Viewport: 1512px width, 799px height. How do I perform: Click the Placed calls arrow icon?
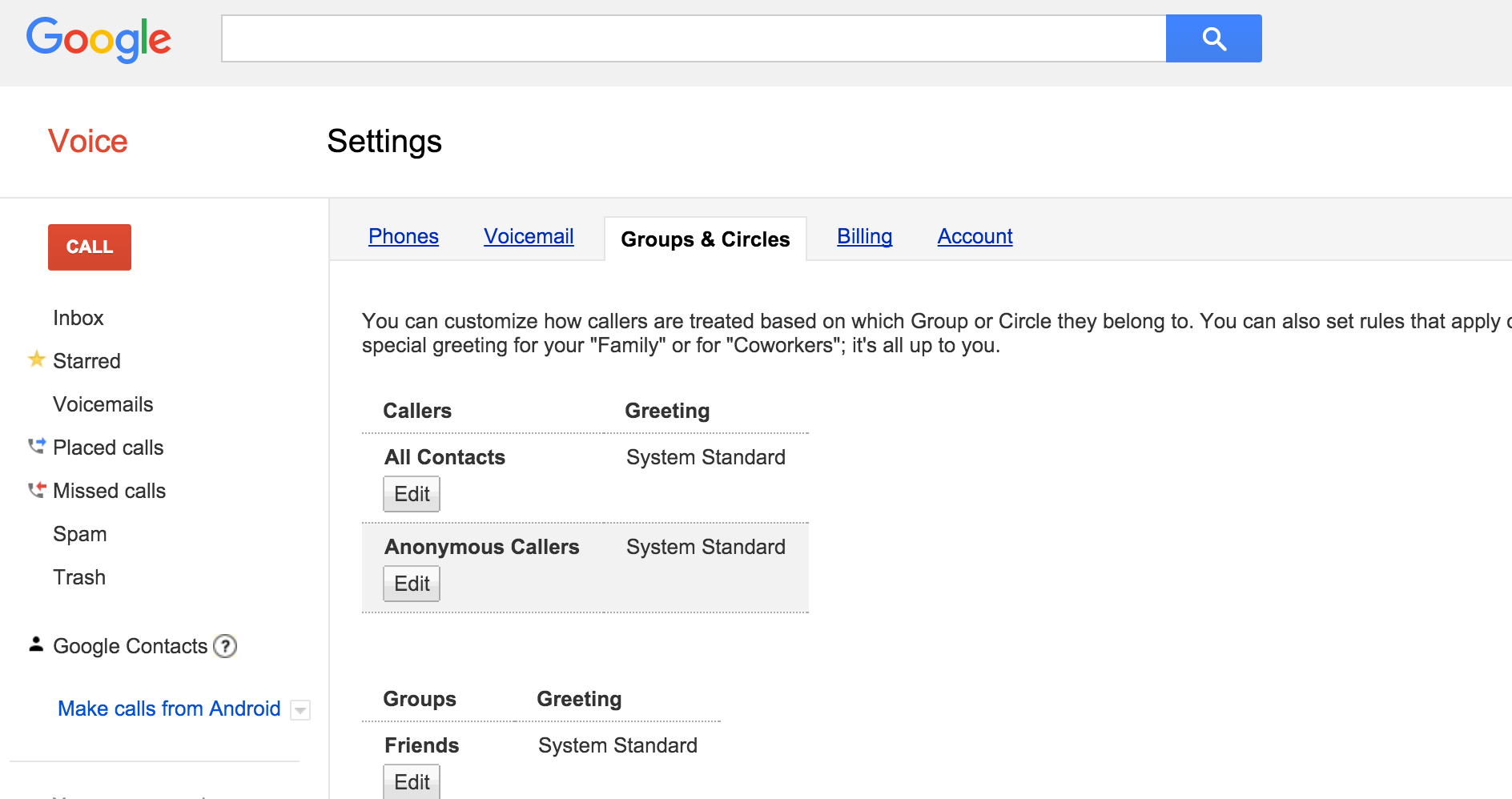[37, 446]
